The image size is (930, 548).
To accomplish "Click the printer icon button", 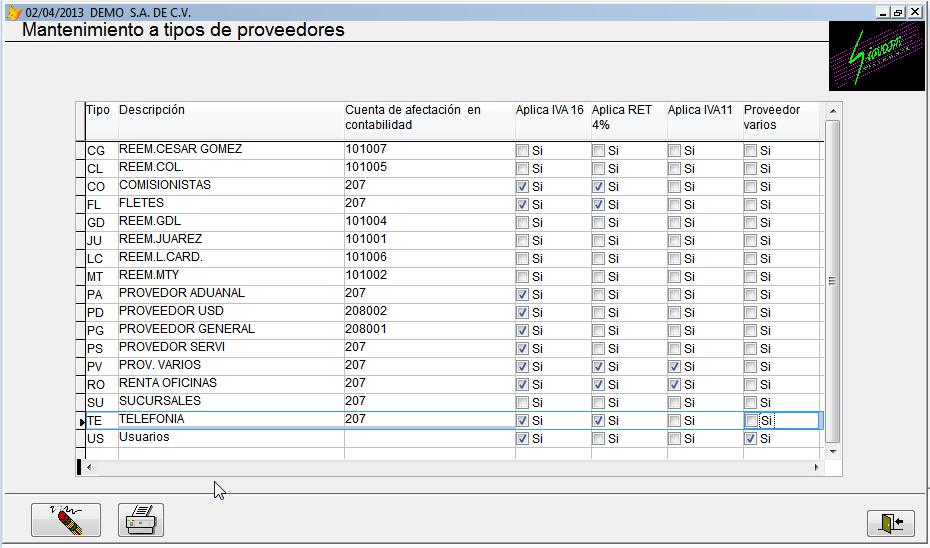I will tap(141, 520).
